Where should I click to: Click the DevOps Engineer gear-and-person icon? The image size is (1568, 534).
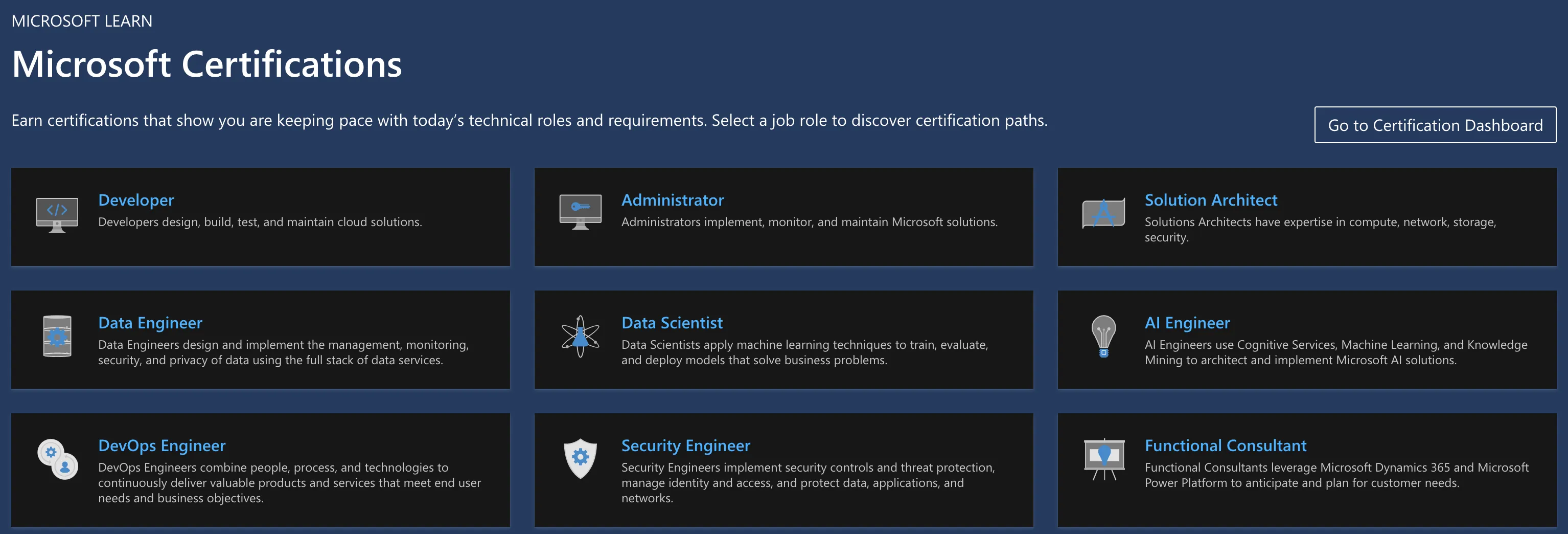[x=58, y=459]
